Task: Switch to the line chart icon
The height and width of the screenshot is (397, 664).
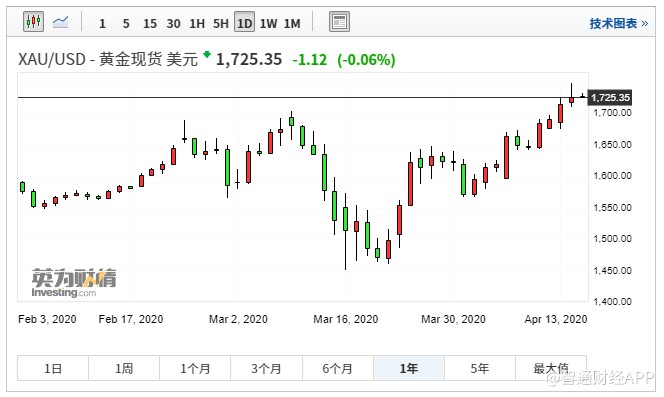Action: (x=61, y=22)
